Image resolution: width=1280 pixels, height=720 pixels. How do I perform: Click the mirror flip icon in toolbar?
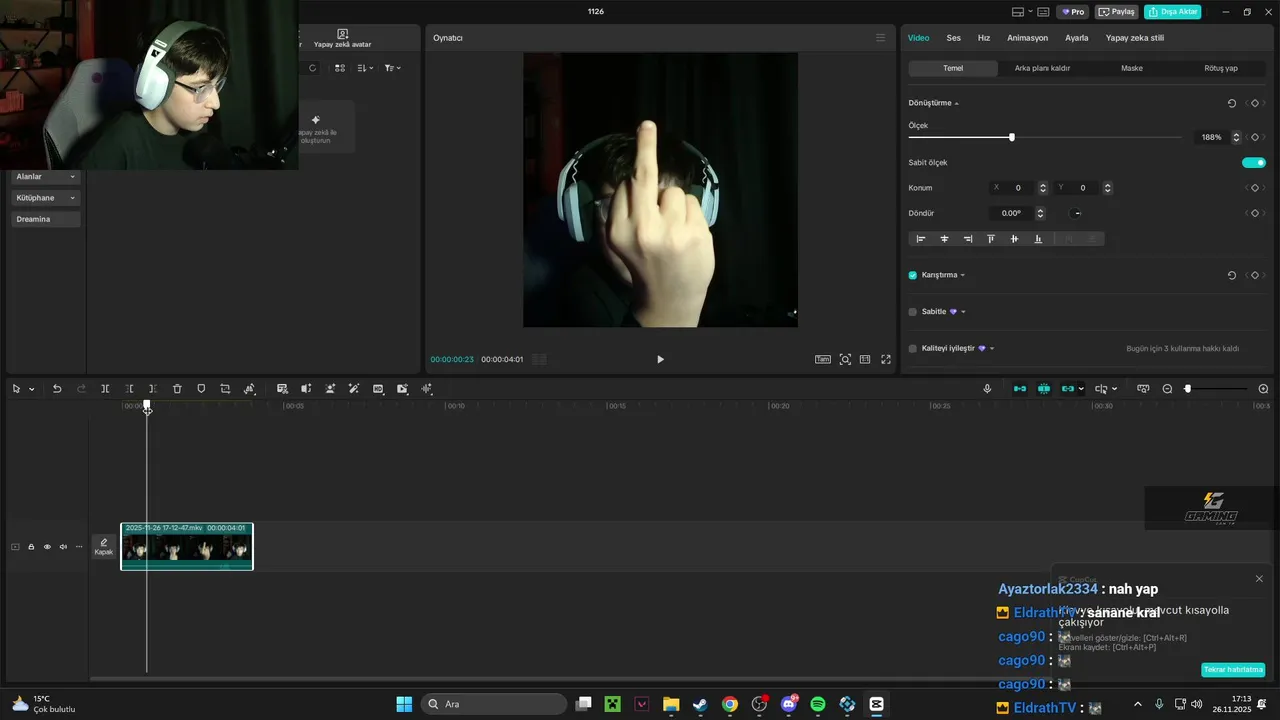point(306,389)
